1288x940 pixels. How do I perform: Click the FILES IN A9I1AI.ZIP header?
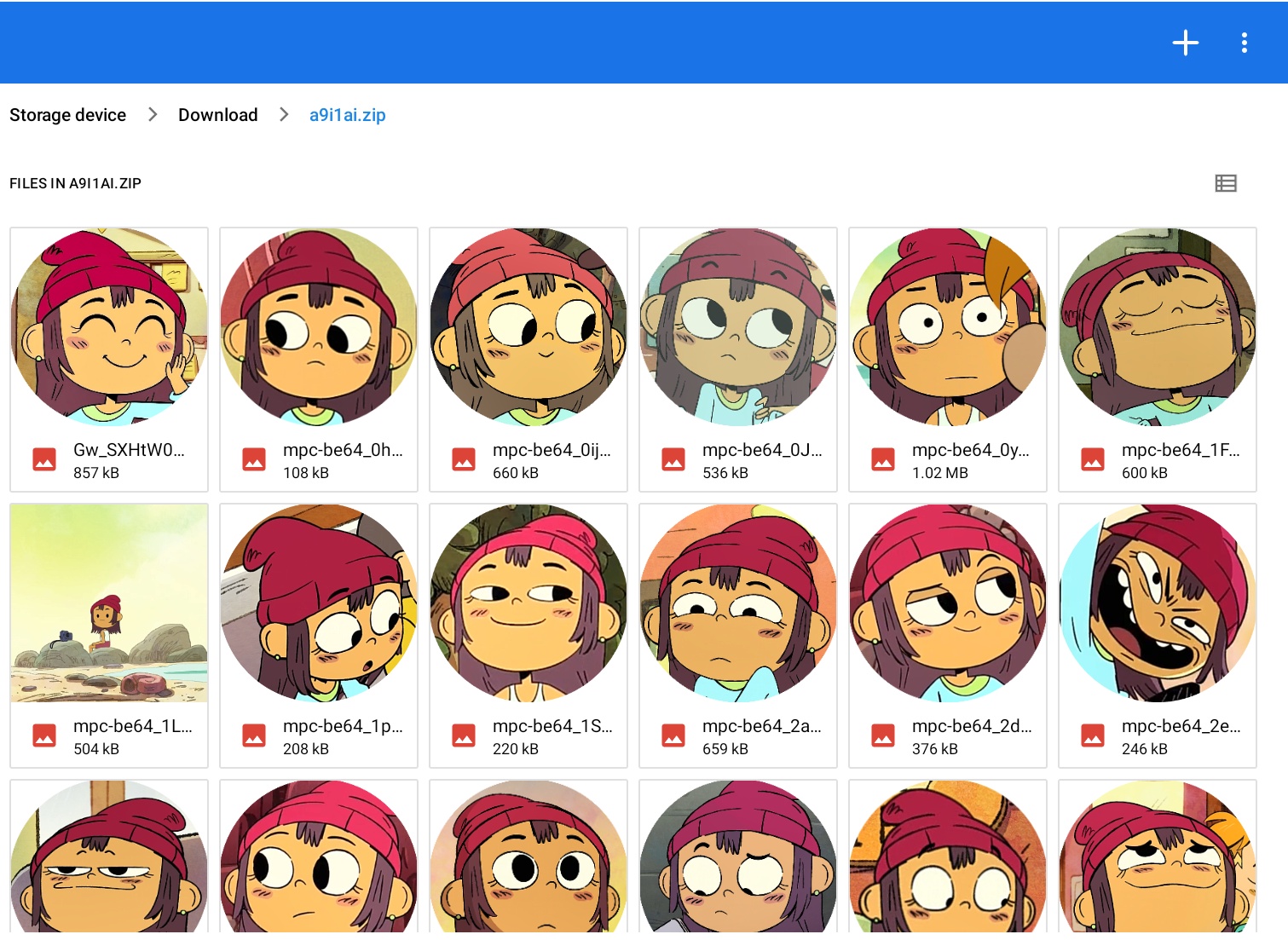[75, 183]
